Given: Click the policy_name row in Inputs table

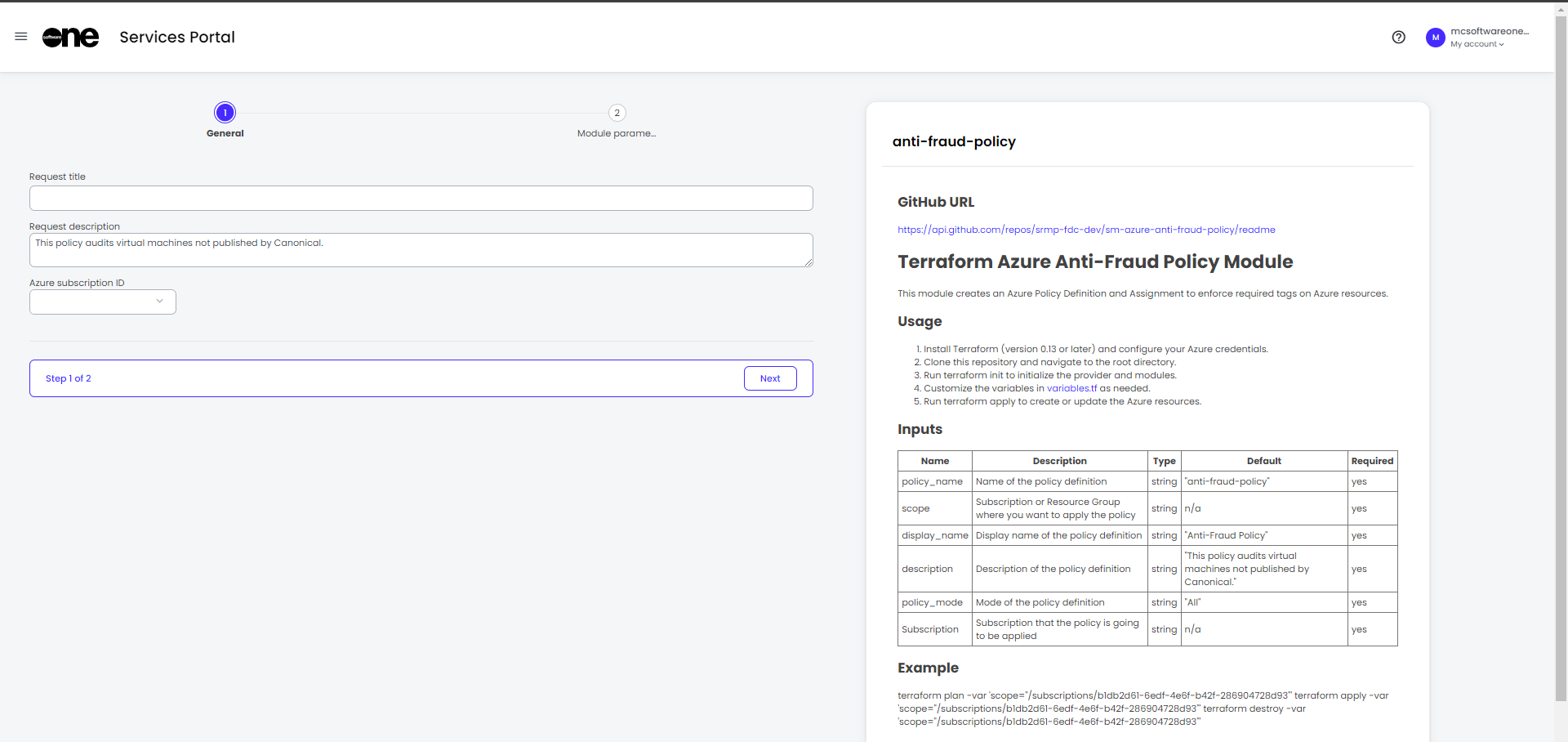Looking at the screenshot, I should click(932, 481).
